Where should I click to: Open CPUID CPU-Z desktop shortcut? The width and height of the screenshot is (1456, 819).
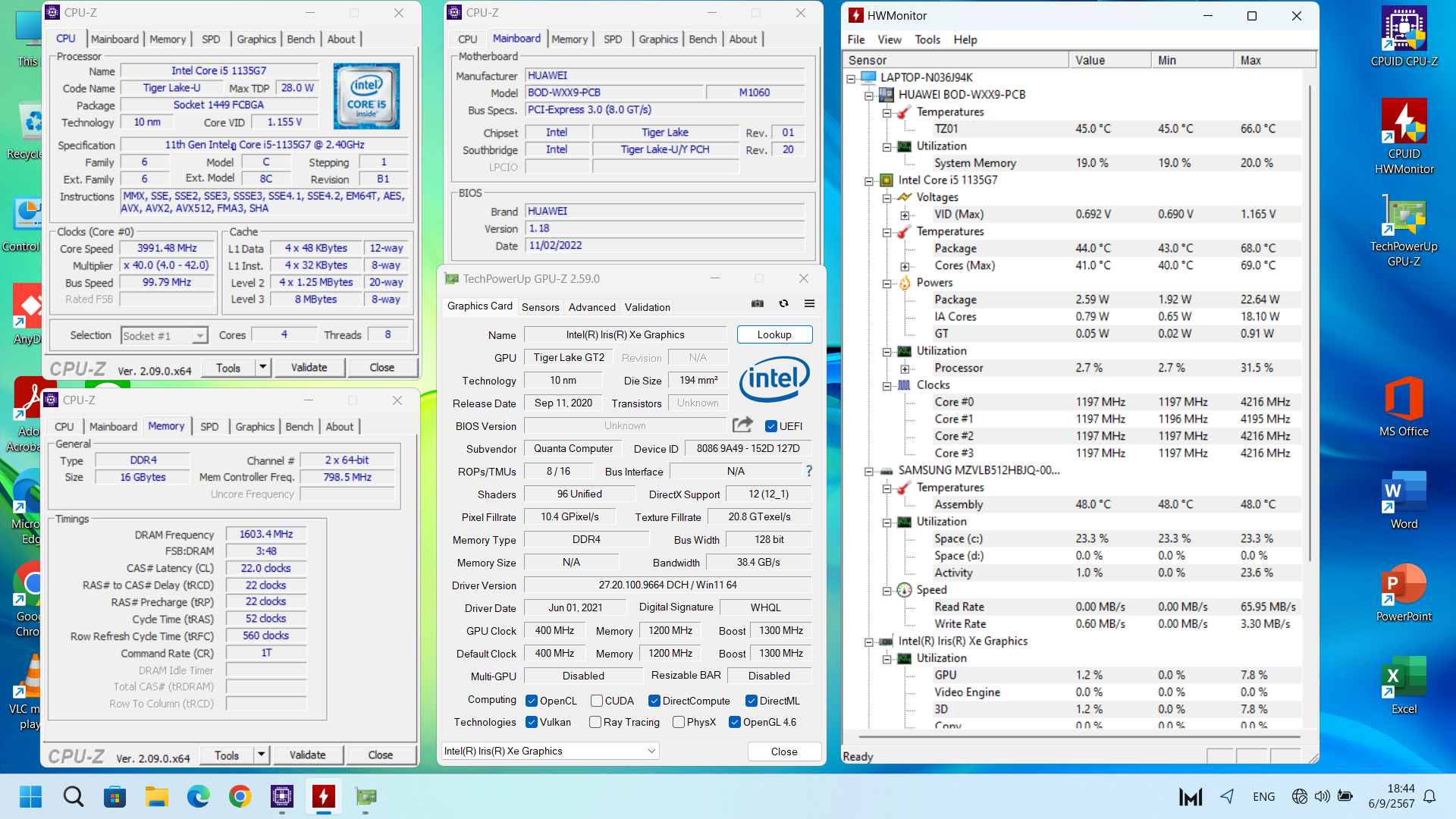click(1404, 36)
